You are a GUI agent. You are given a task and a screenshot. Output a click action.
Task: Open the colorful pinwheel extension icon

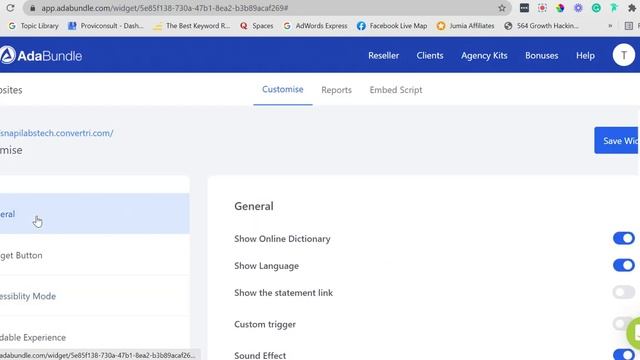[x=560, y=8]
